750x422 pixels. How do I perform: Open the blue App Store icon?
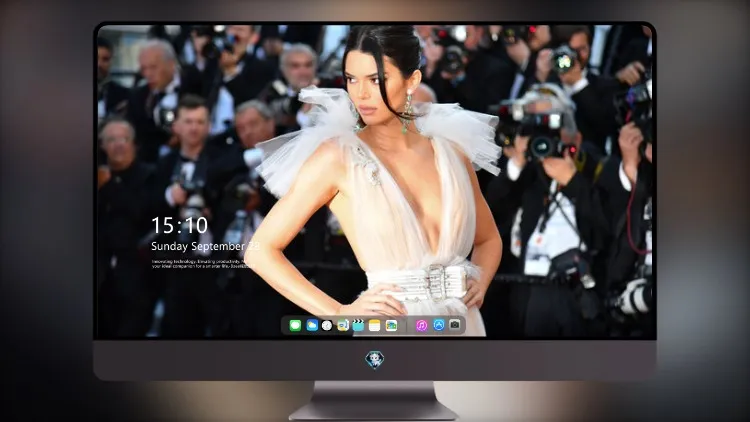[x=439, y=325]
